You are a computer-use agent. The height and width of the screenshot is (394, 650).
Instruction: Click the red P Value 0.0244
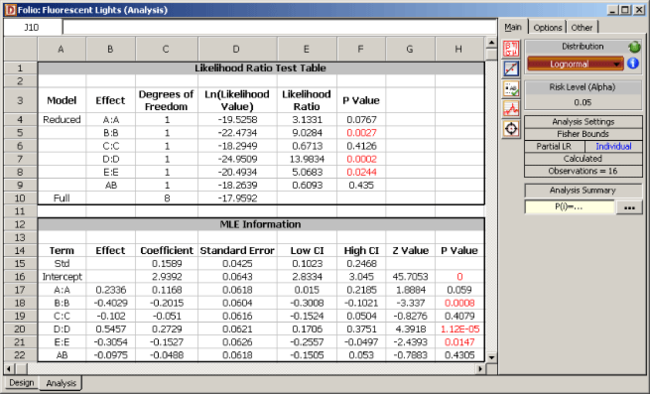(361, 172)
